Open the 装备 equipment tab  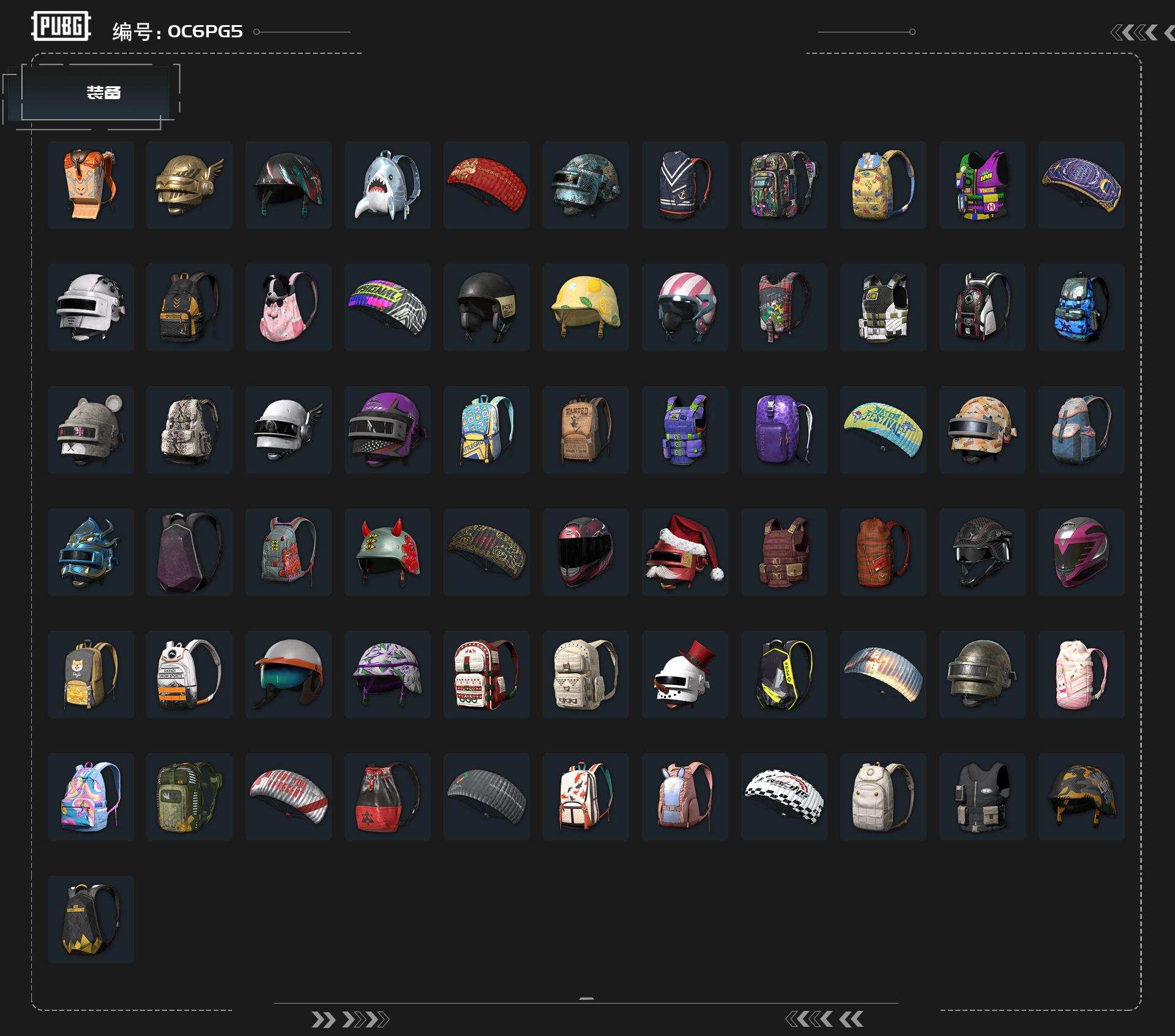click(95, 92)
